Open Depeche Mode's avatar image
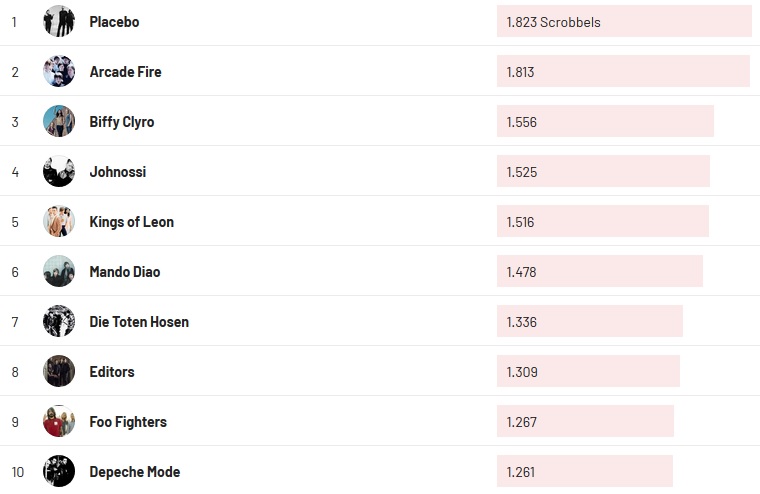Screen dimensions: 760x494 59,471
